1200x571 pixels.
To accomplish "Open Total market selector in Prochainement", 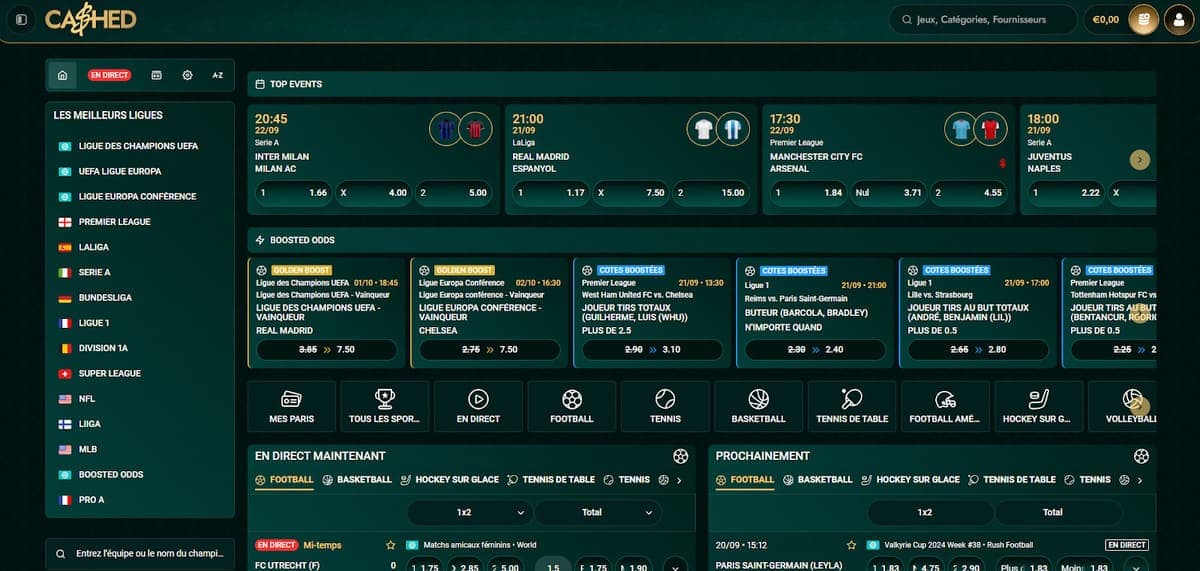I will [1058, 512].
